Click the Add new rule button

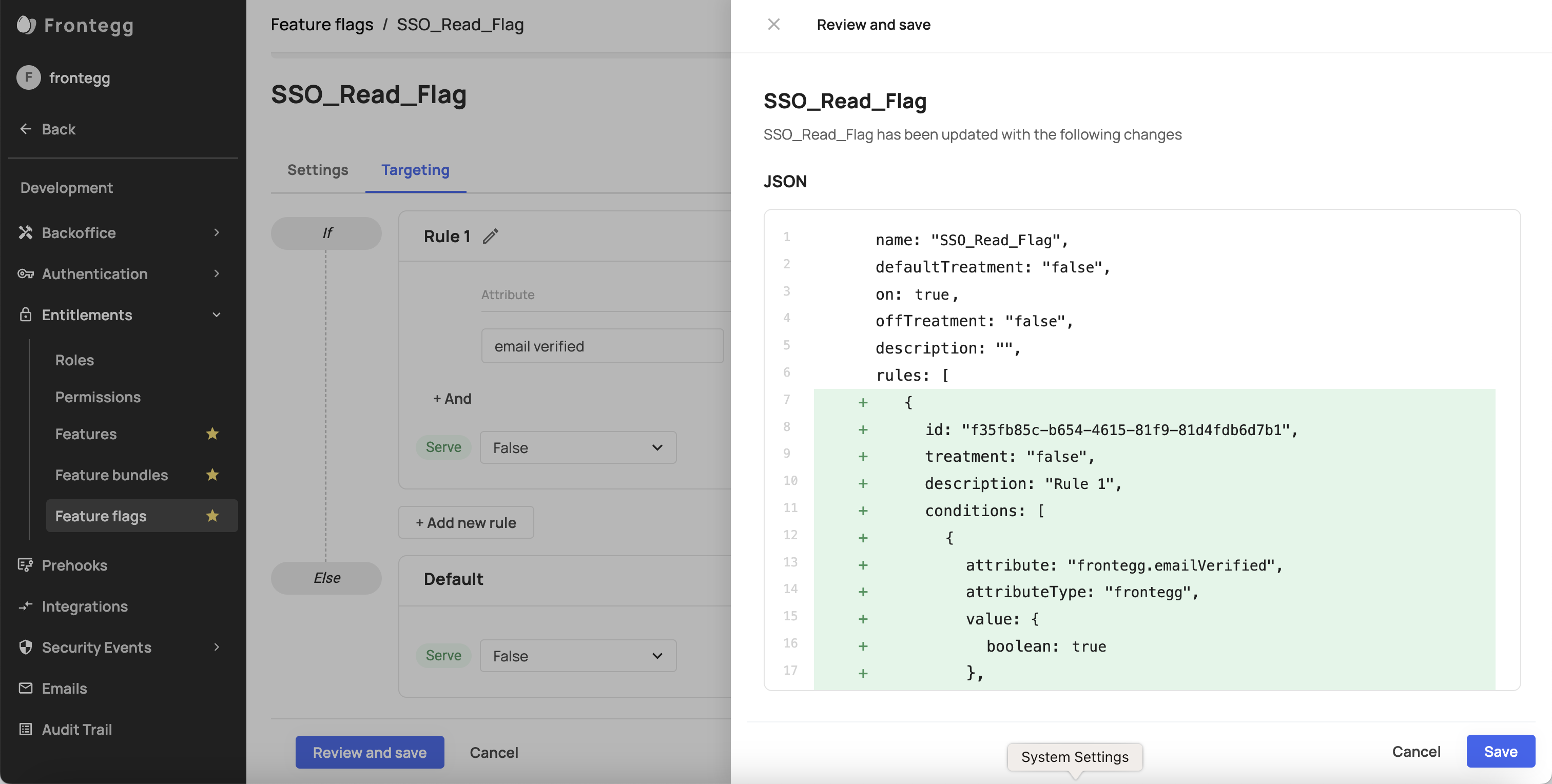tap(465, 523)
